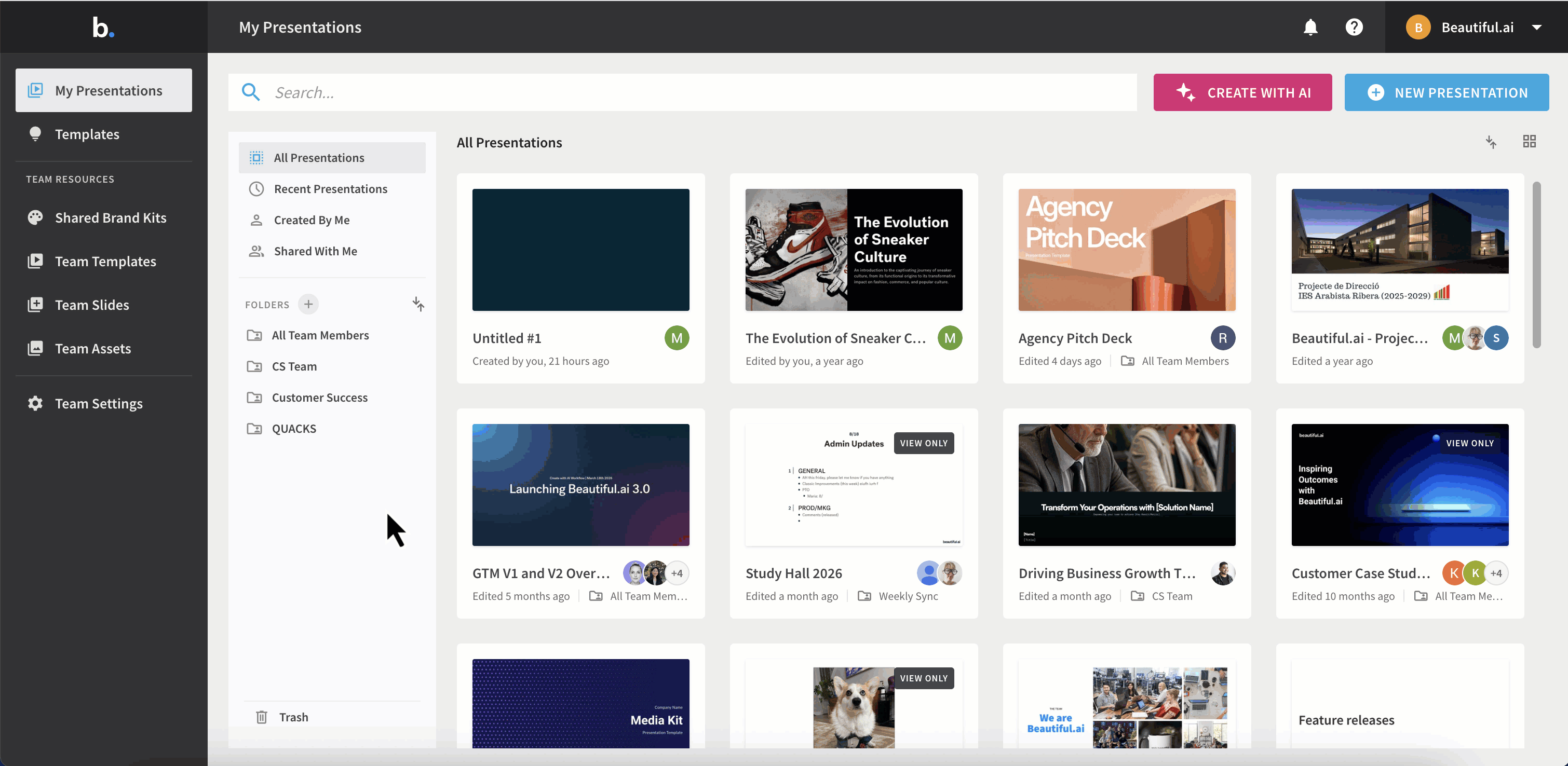Select Created By Me filter
Screen dimensions: 1568x766
point(332,220)
